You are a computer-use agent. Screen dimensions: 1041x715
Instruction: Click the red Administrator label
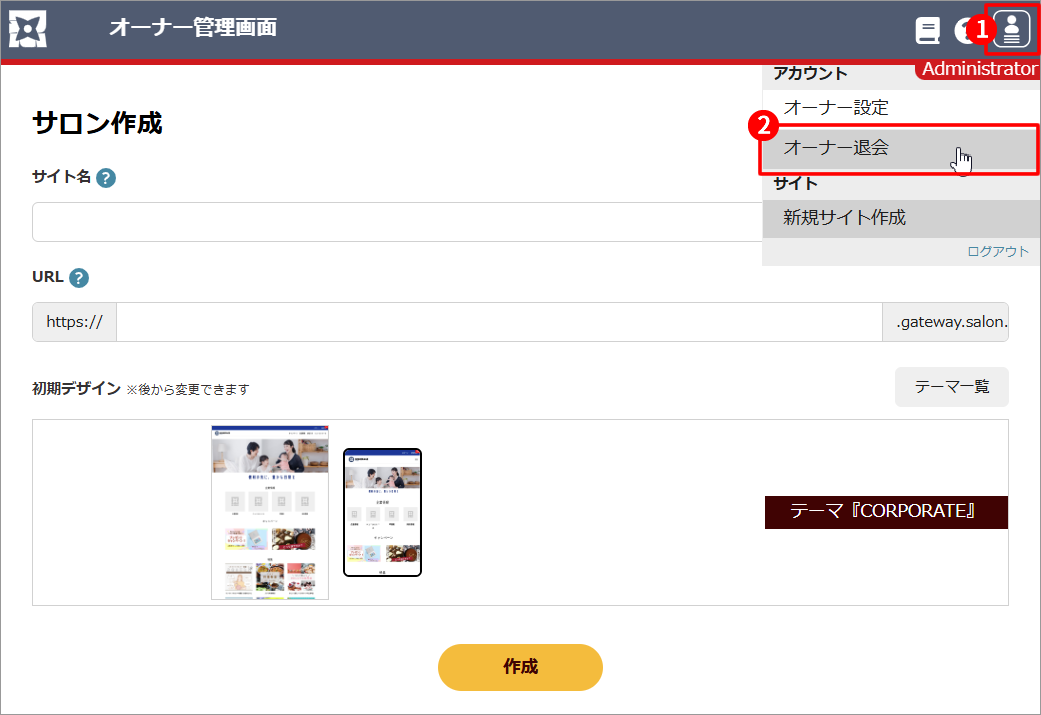tap(978, 69)
